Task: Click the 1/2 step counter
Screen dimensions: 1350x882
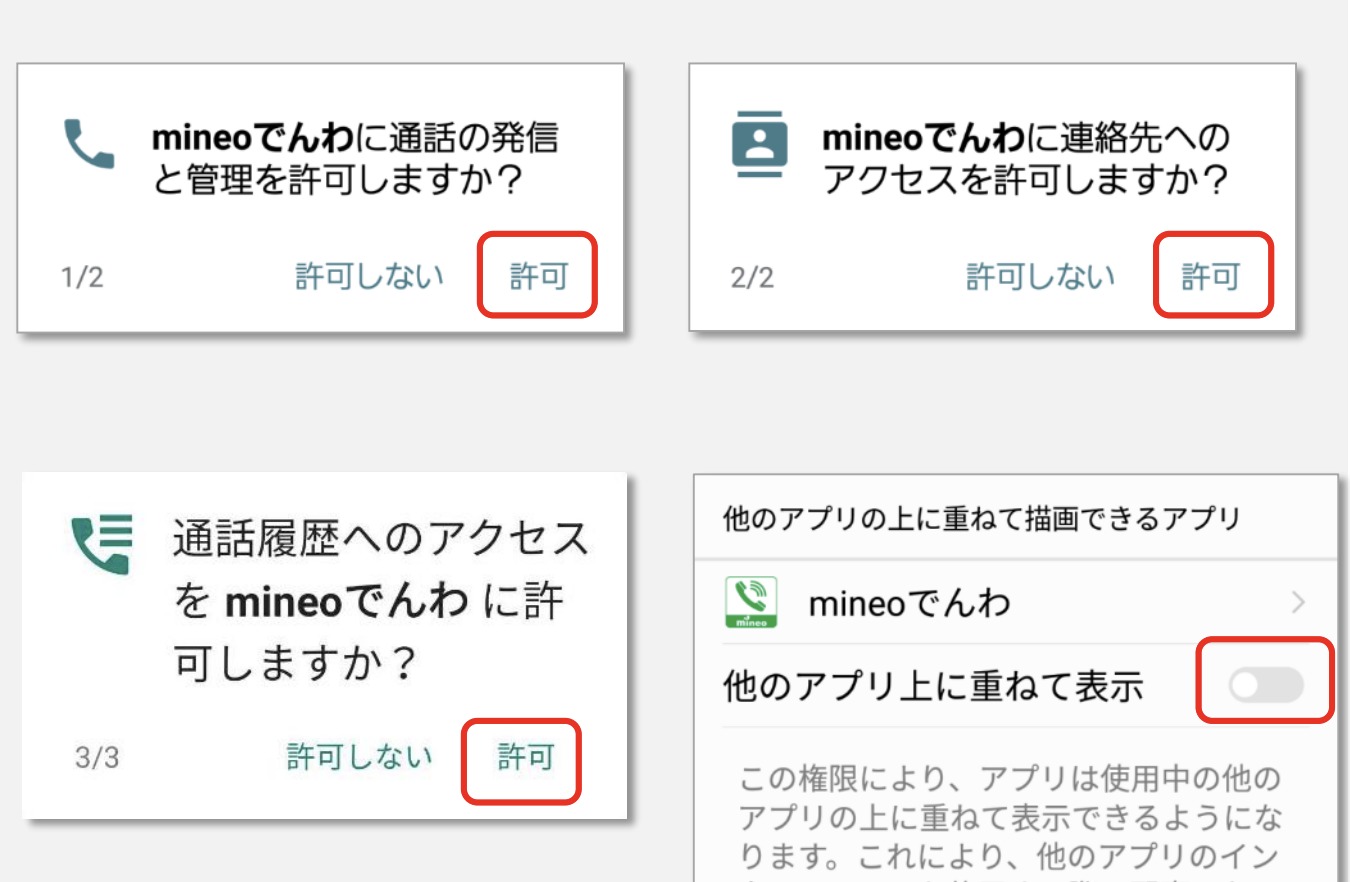Action: point(82,277)
